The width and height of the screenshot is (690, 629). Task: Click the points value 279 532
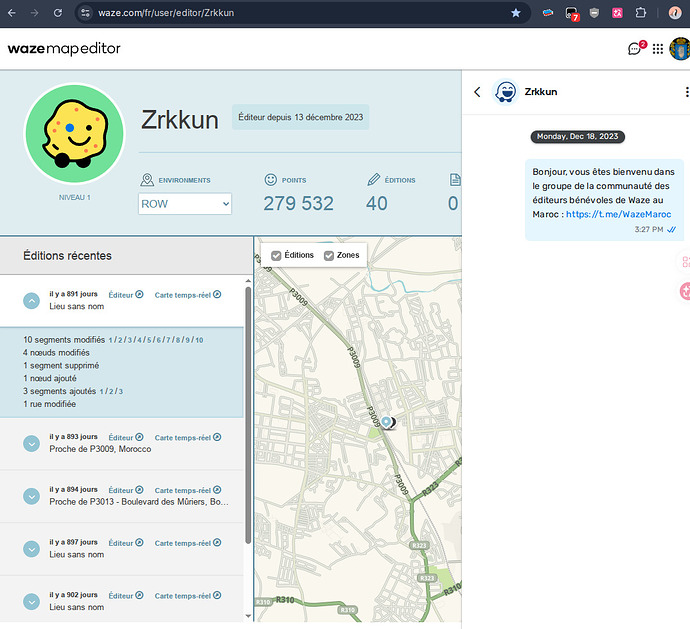coord(298,204)
